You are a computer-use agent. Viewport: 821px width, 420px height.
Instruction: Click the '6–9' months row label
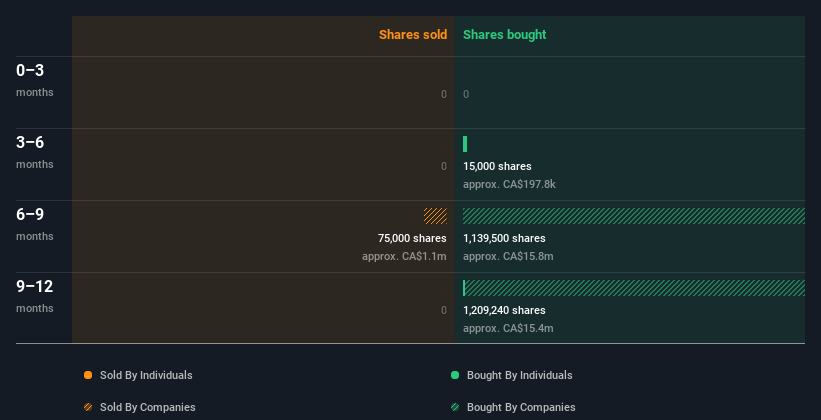click(x=30, y=214)
